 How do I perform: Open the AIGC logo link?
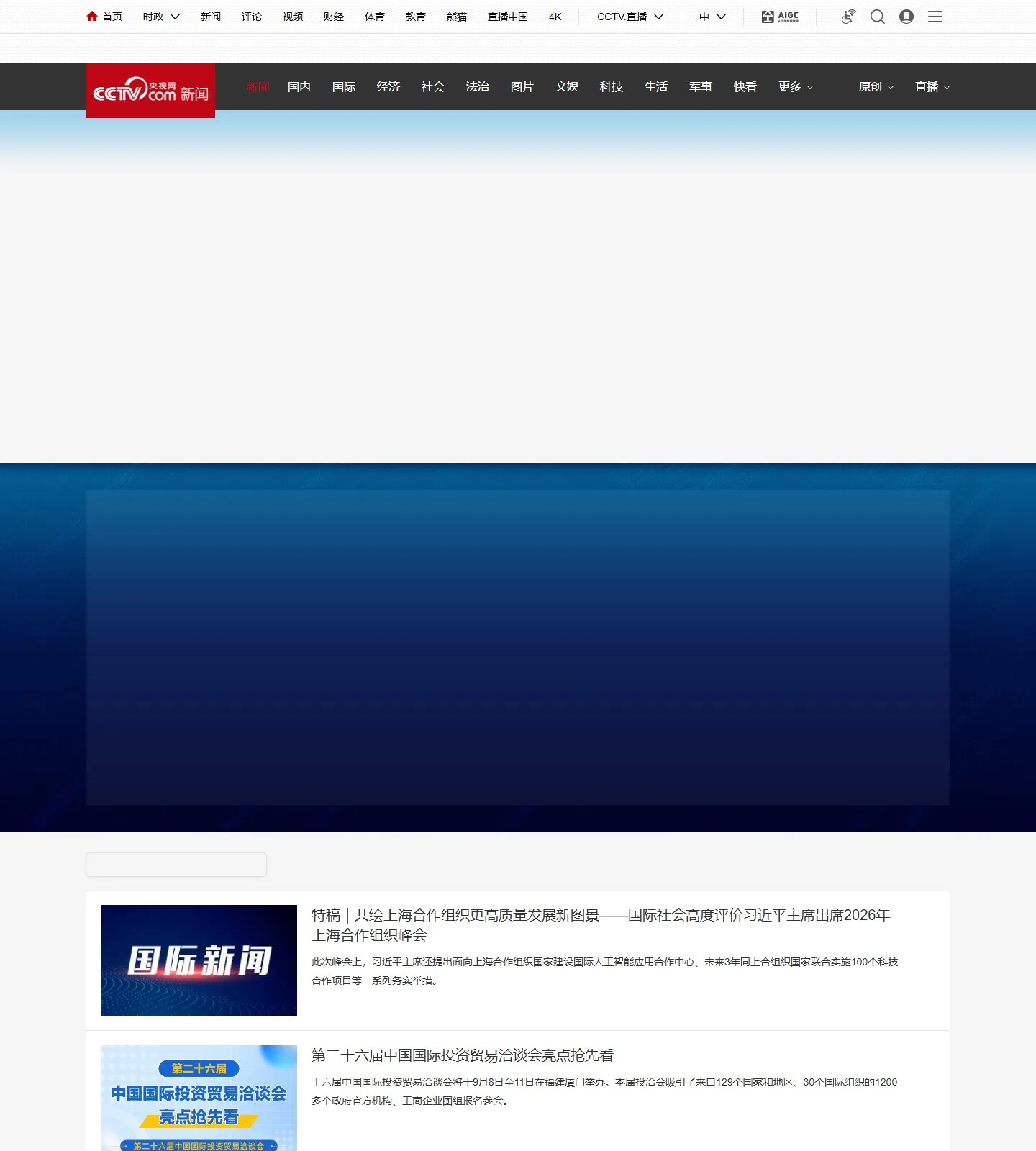[780, 17]
